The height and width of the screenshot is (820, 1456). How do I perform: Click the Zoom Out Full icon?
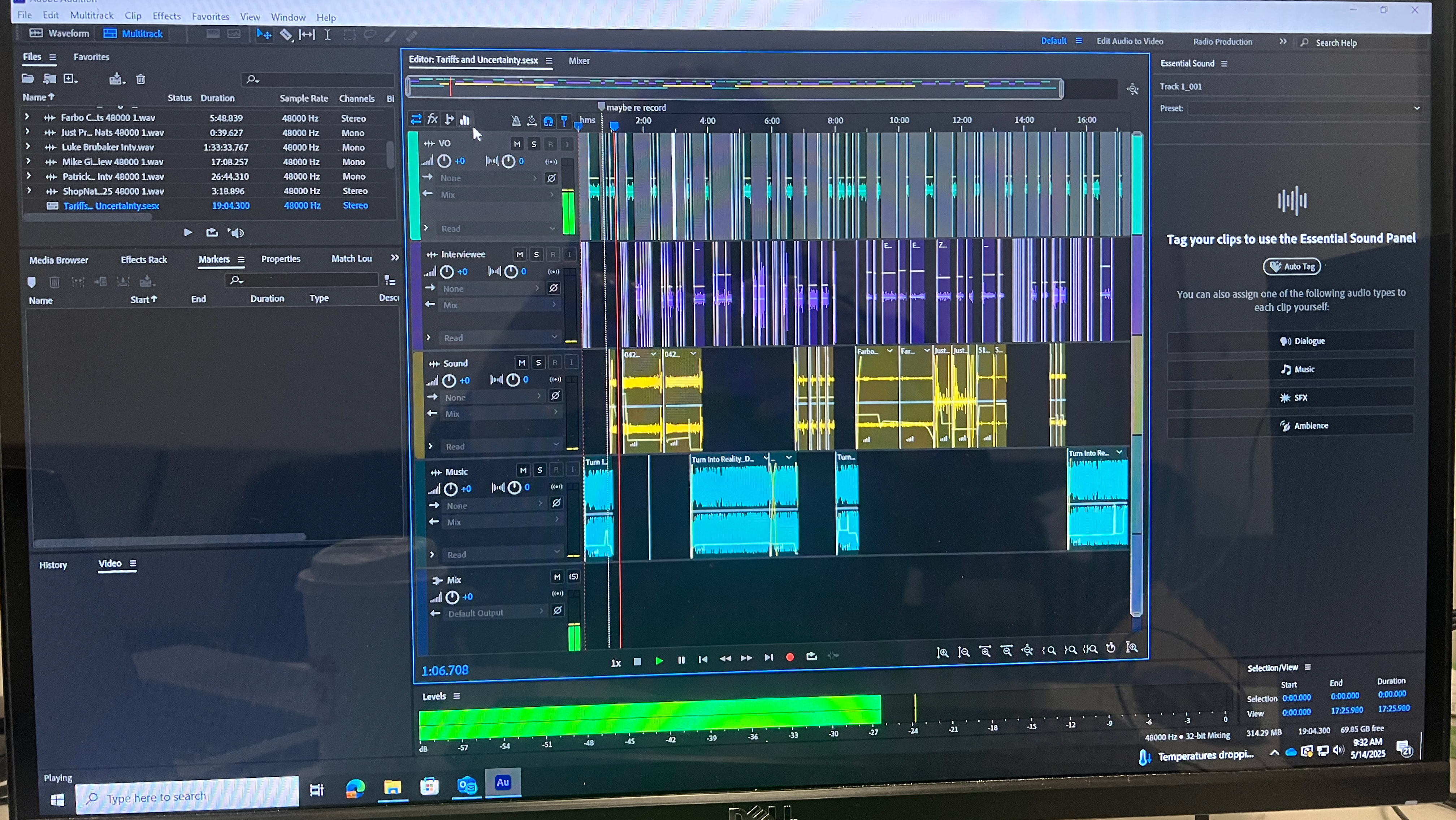tap(1028, 651)
